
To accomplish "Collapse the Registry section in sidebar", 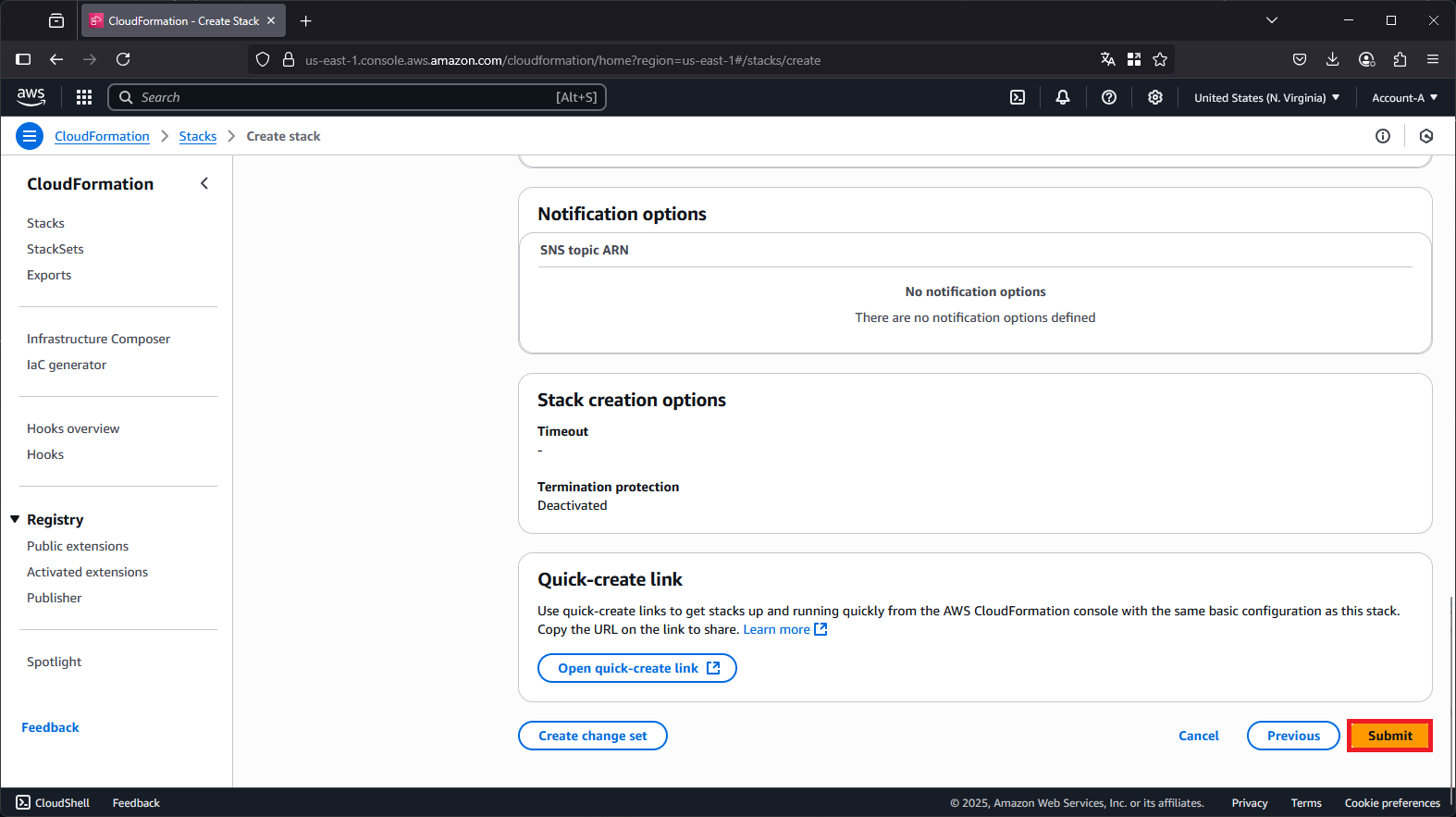I will point(15,519).
